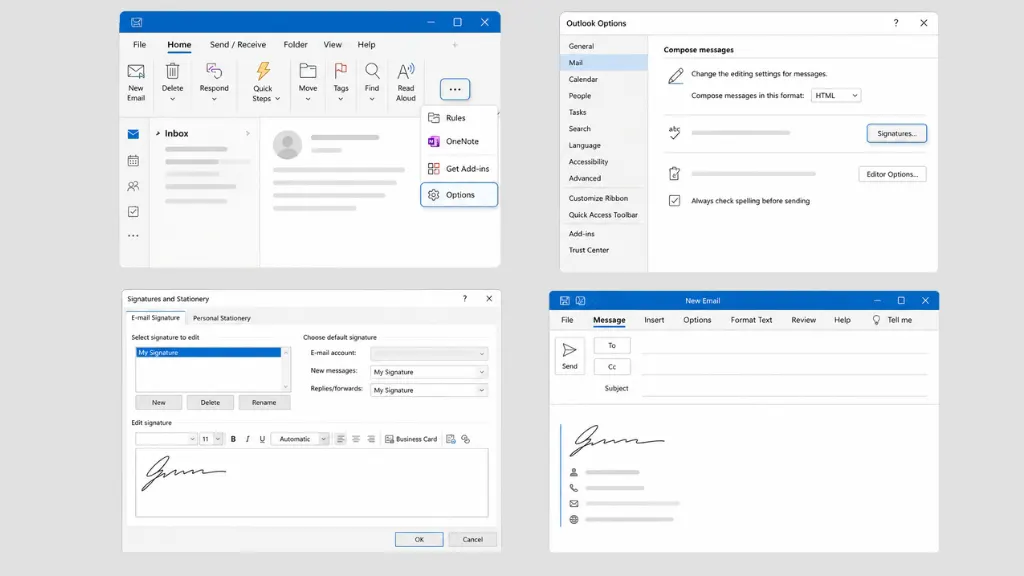
Task: Open the Tags dropdown arrow
Action: tap(341, 99)
